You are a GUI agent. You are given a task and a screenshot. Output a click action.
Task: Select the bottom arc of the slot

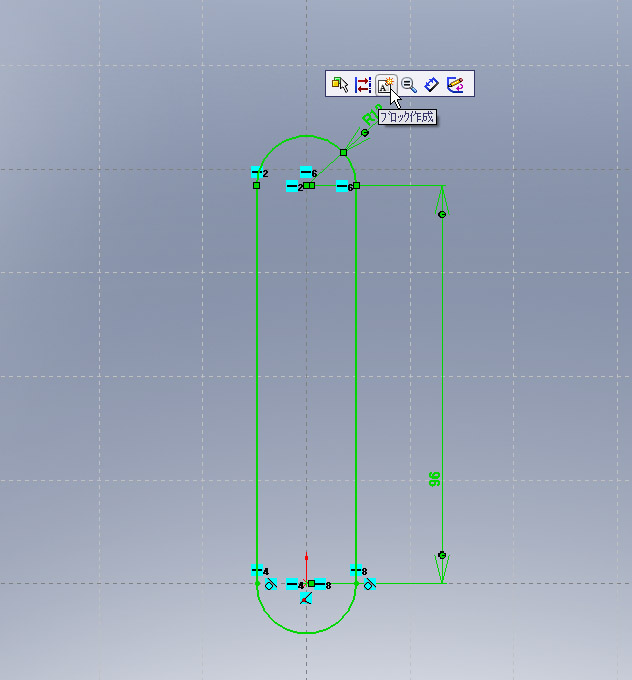pyautogui.click(x=307, y=633)
